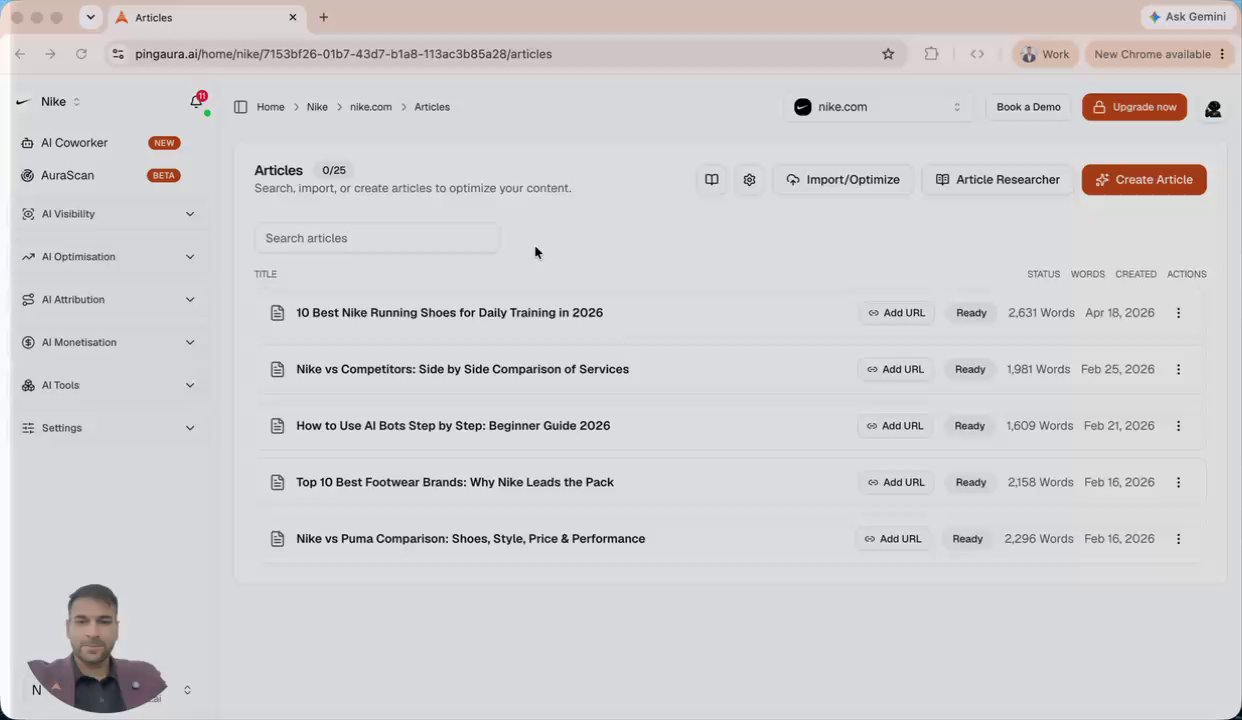
Task: Toggle the sidebar panel icon
Action: (x=240, y=107)
